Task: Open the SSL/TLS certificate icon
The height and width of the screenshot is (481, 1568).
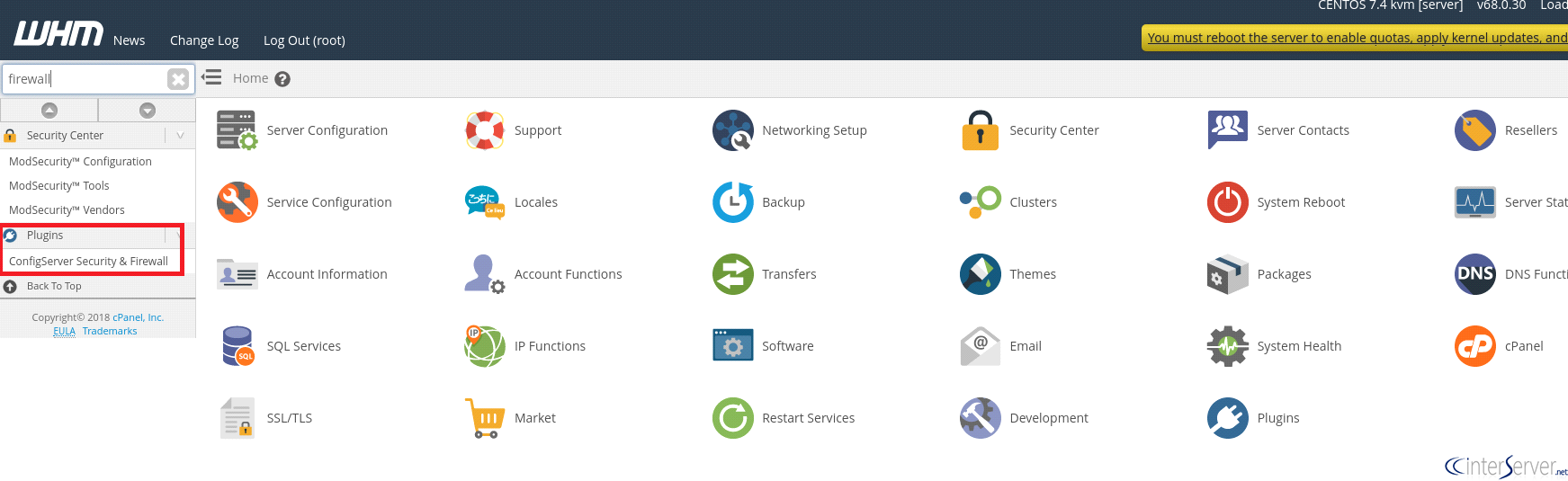Action: point(237,418)
